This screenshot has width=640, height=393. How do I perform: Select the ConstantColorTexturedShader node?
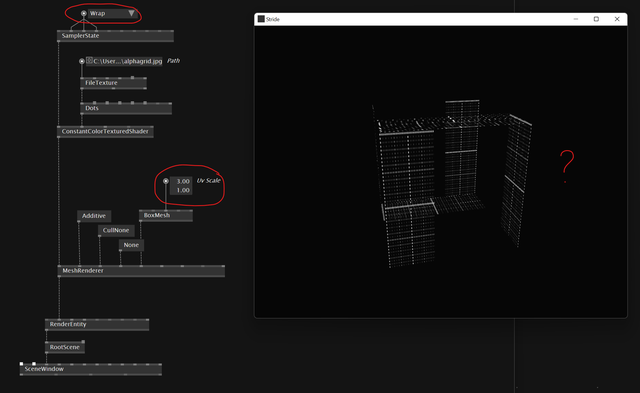(x=105, y=131)
